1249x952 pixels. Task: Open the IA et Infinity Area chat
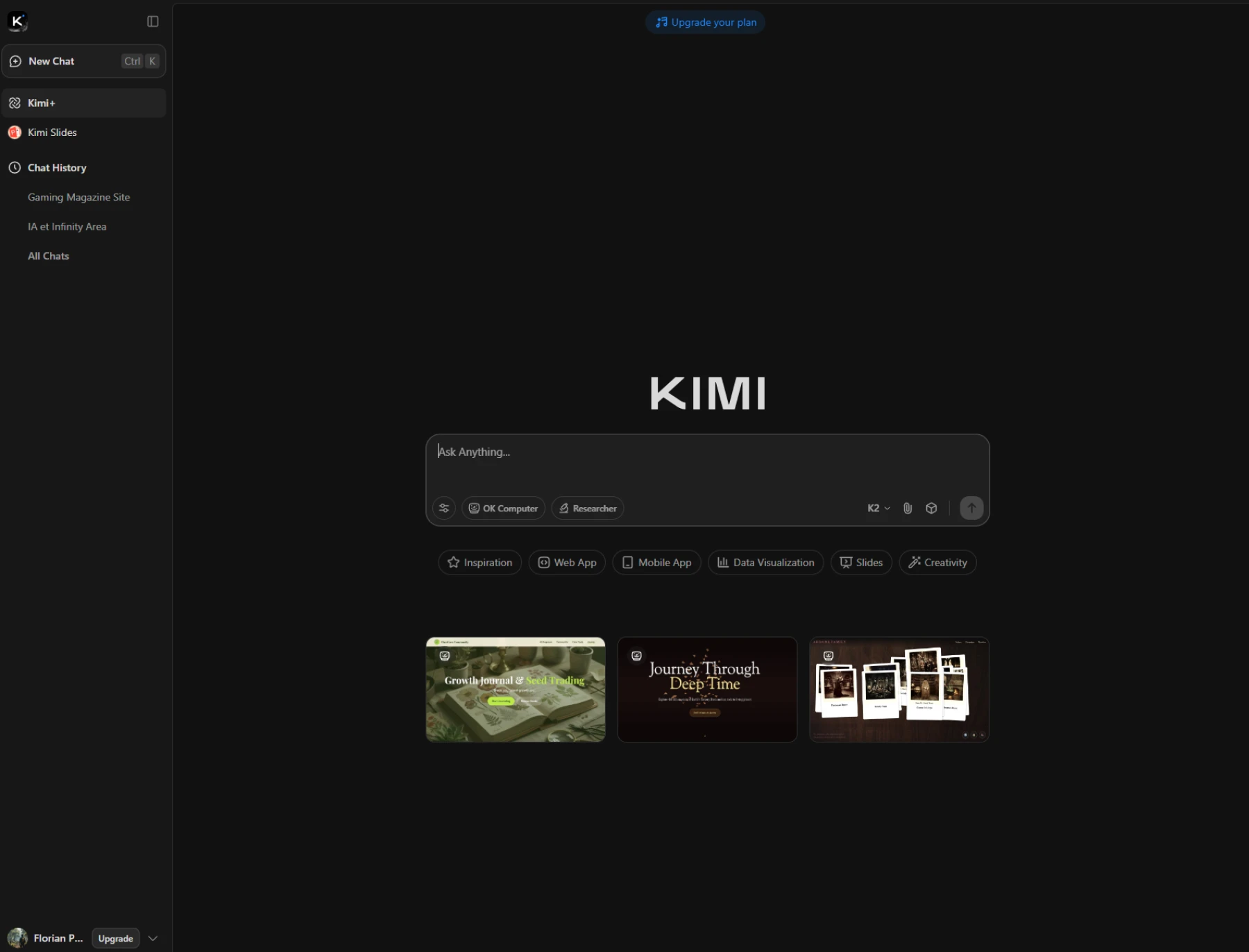coord(67,226)
